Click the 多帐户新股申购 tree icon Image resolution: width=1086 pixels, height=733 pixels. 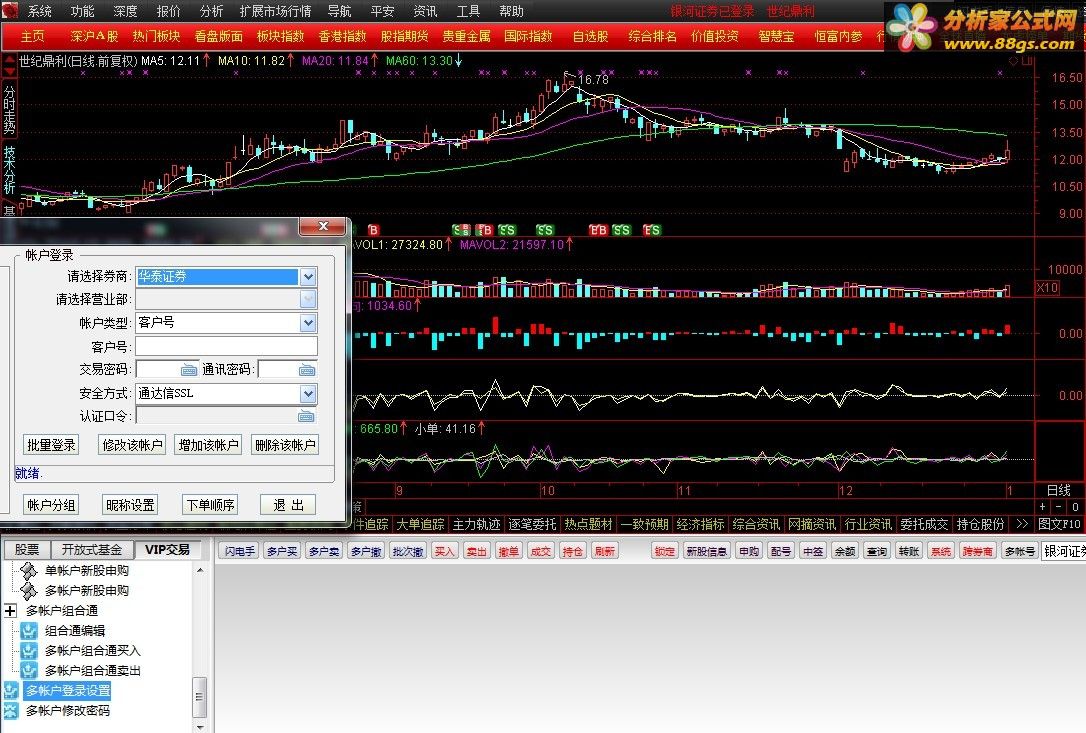point(28,591)
